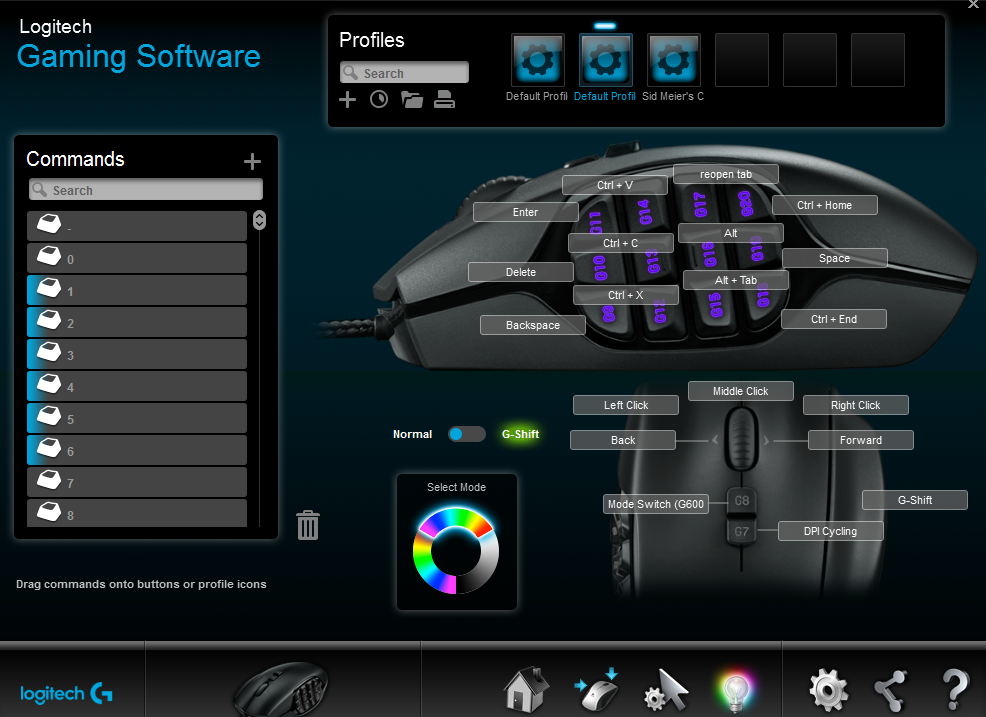Add a new command with the plus icon

tap(252, 162)
